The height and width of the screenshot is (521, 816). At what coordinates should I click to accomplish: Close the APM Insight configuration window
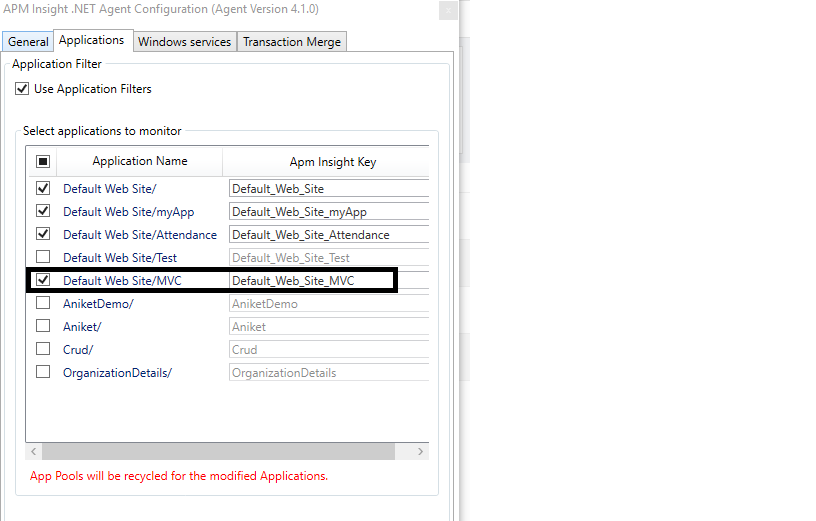click(x=448, y=10)
